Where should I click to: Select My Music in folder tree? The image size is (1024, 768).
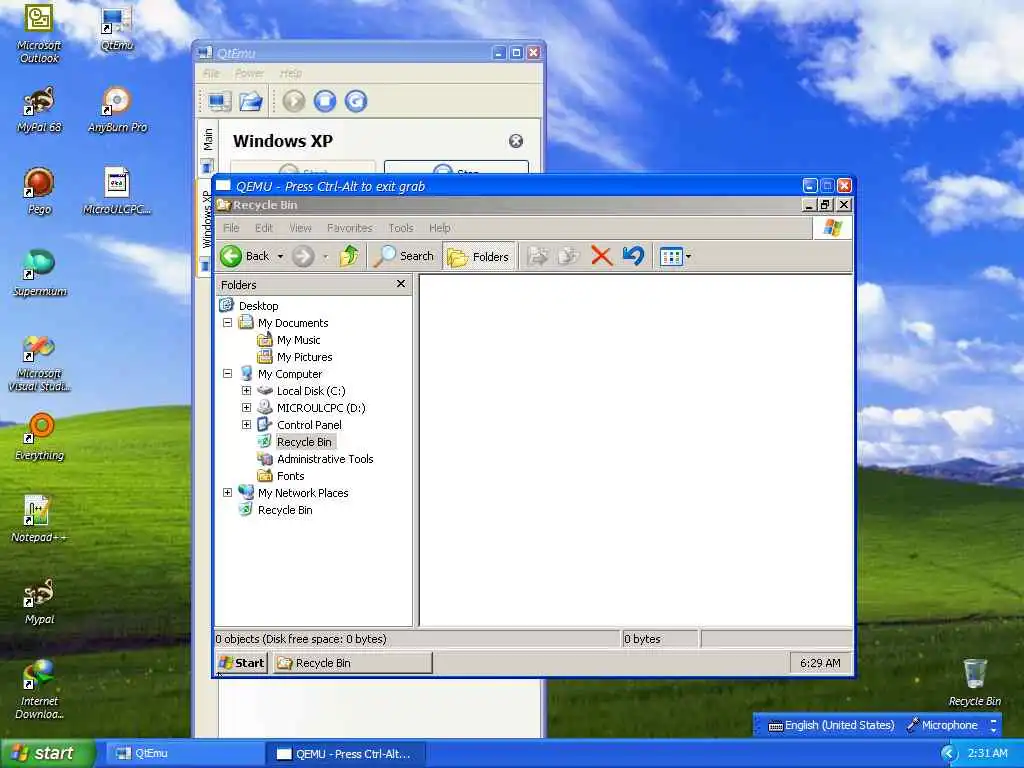pos(298,340)
